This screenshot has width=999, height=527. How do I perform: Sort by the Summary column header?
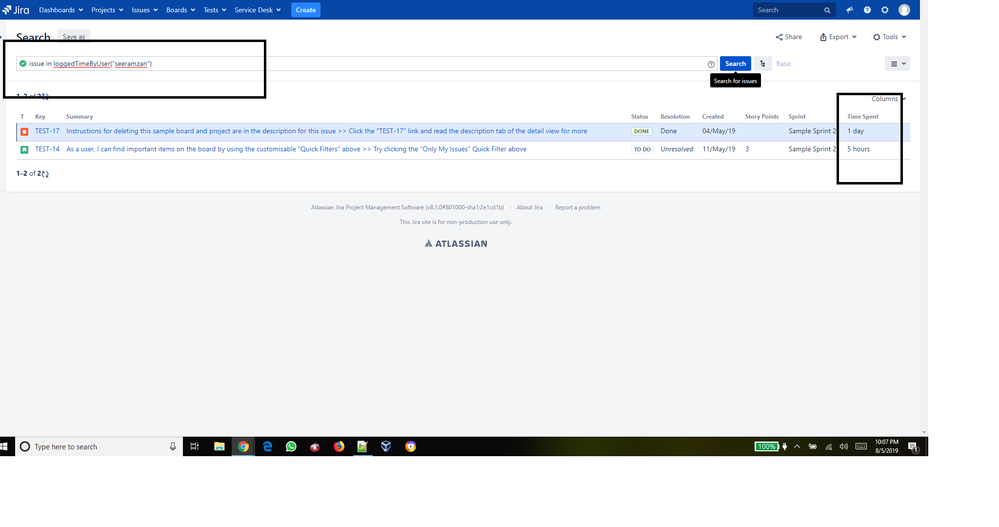[x=80, y=117]
